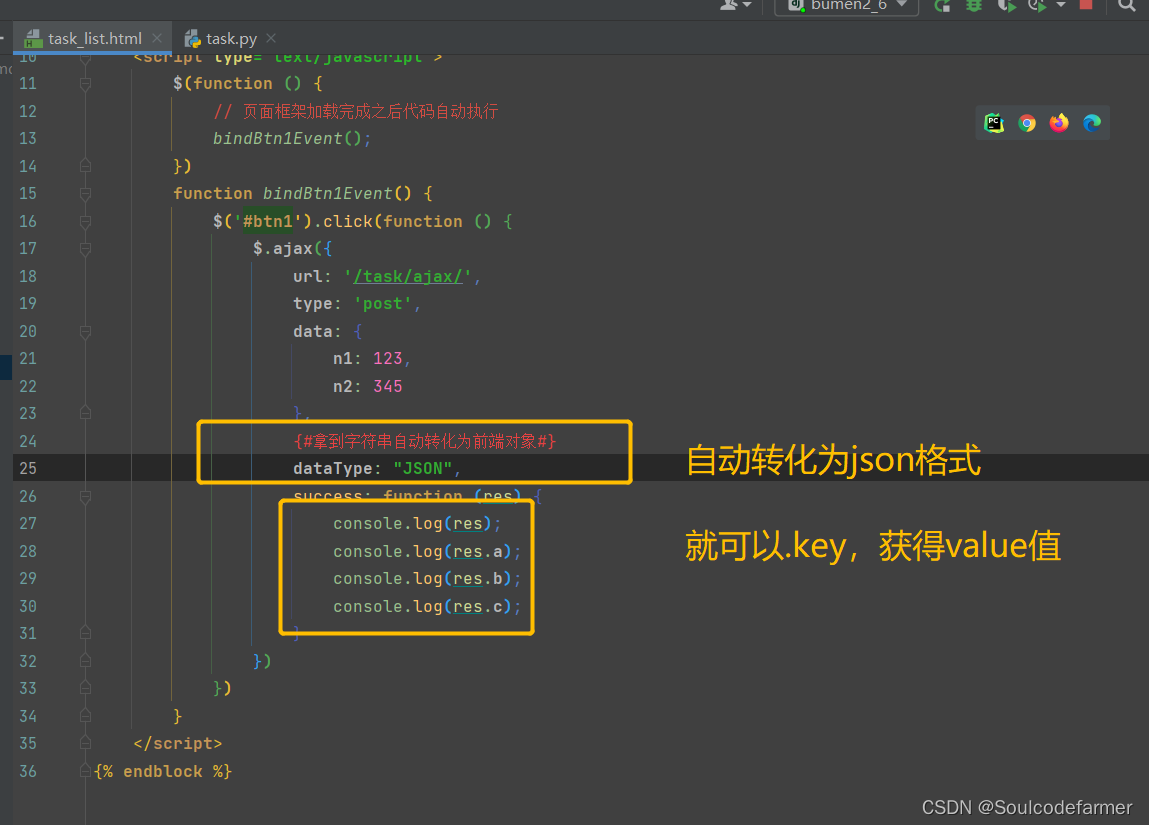Collapse click handler fold at line 16
Viewport: 1149px width, 825px height.
pyautogui.click(x=86, y=222)
